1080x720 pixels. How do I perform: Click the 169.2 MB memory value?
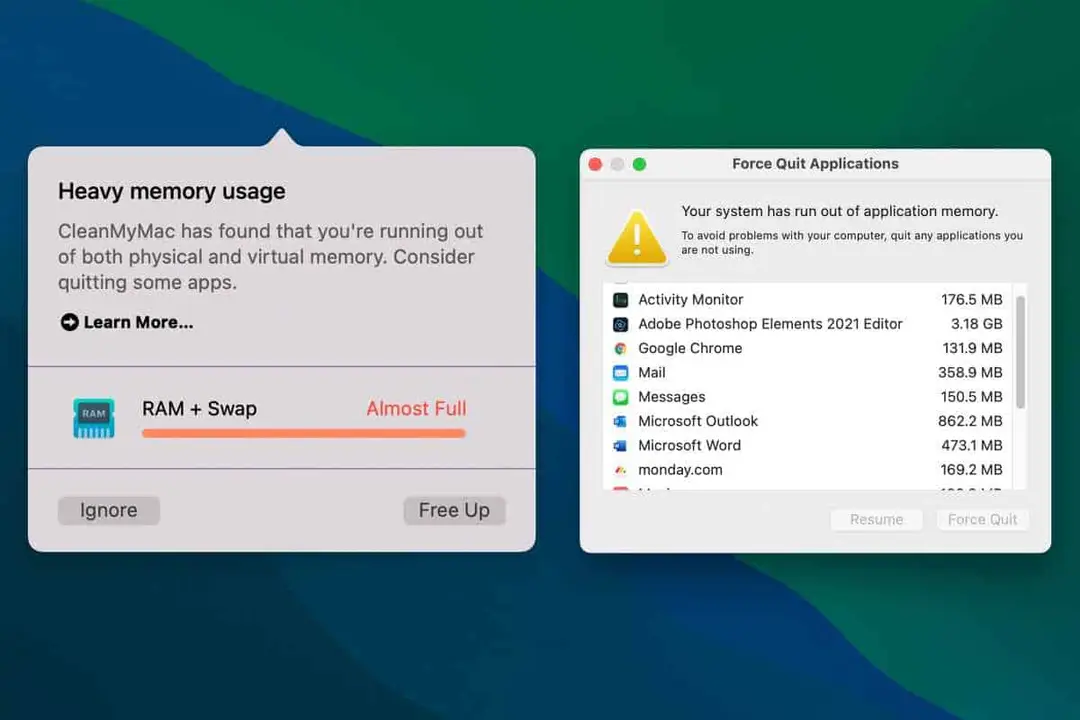tap(972, 470)
